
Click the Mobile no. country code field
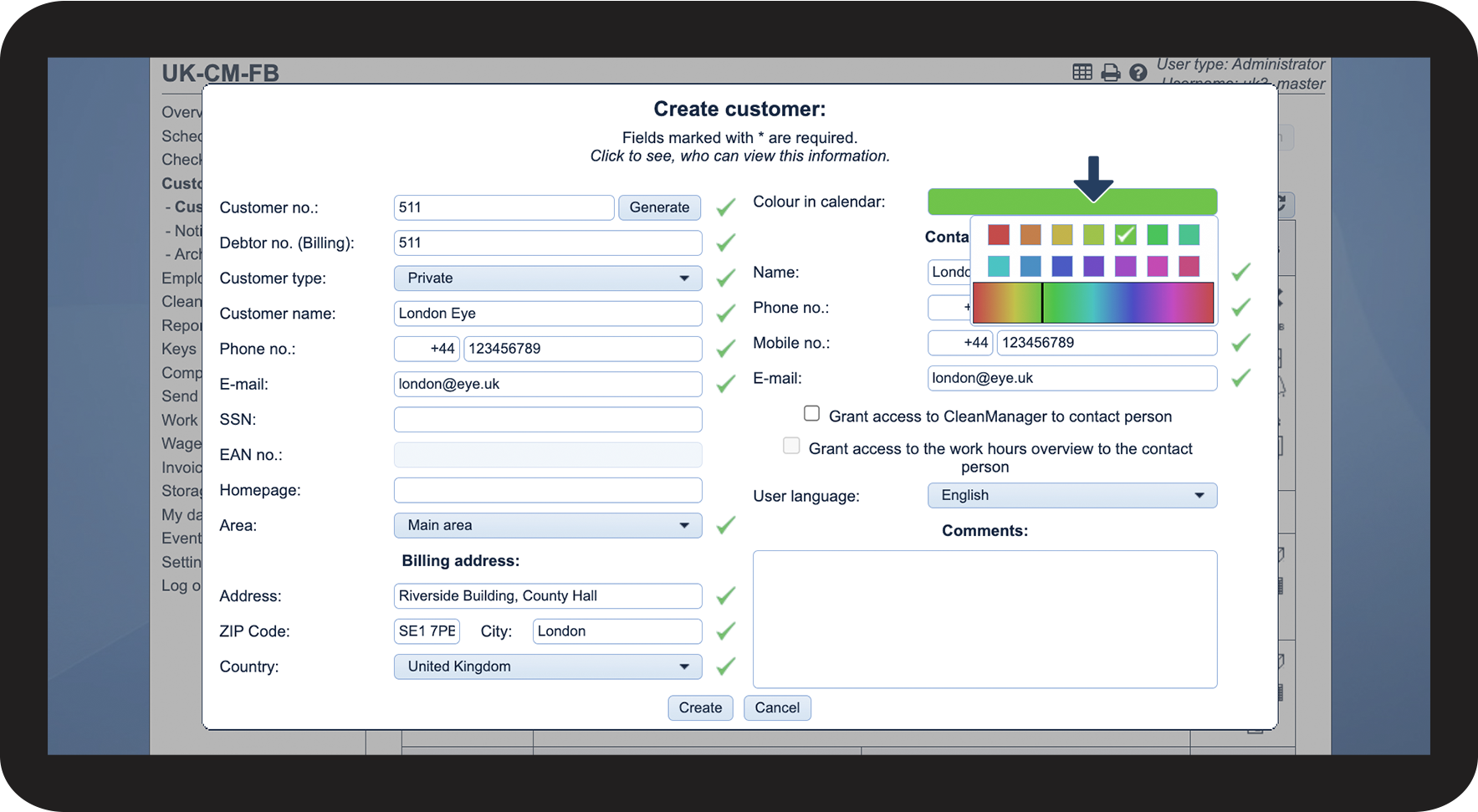pyautogui.click(x=960, y=343)
